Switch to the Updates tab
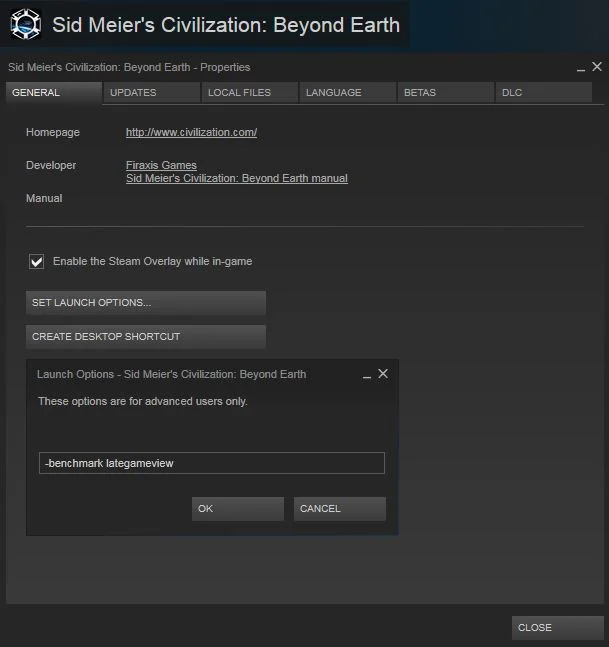This screenshot has width=609, height=647. click(x=152, y=92)
